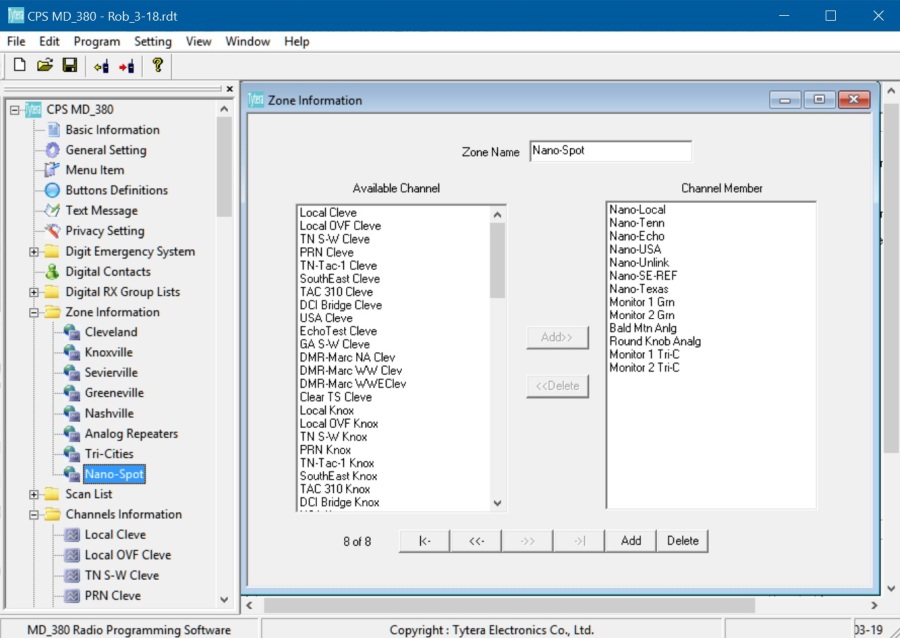The width and height of the screenshot is (900, 638).
Task: Click the General Setting gear icon
Action: pyautogui.click(x=52, y=150)
